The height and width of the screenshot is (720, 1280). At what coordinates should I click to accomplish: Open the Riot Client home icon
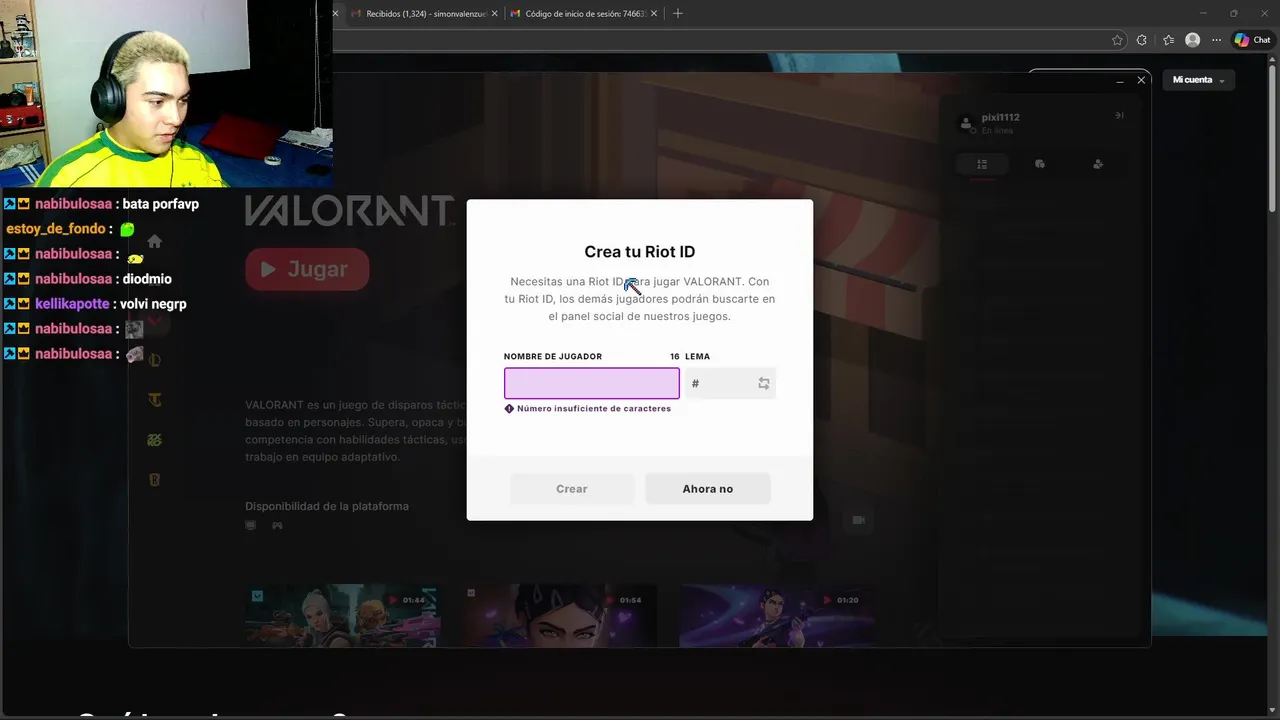click(x=154, y=241)
